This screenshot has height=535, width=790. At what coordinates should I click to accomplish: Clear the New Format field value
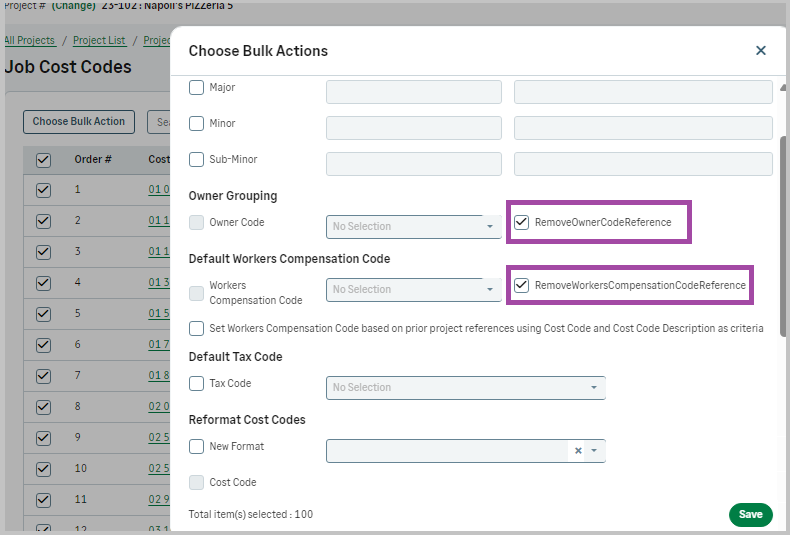[x=578, y=450]
